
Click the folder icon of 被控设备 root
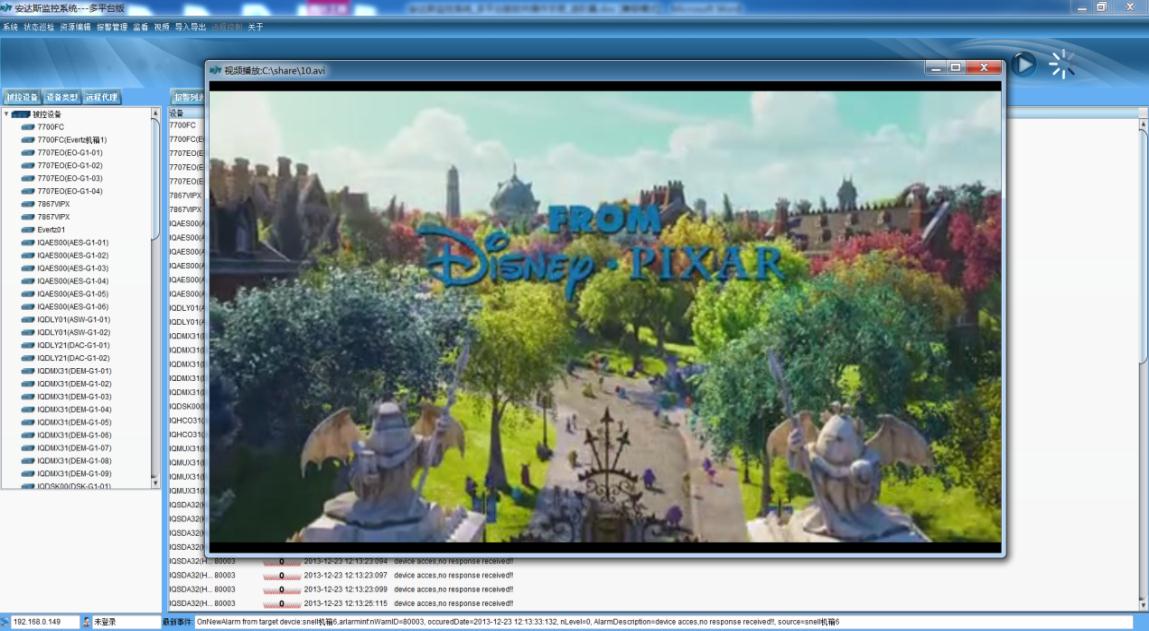point(21,114)
